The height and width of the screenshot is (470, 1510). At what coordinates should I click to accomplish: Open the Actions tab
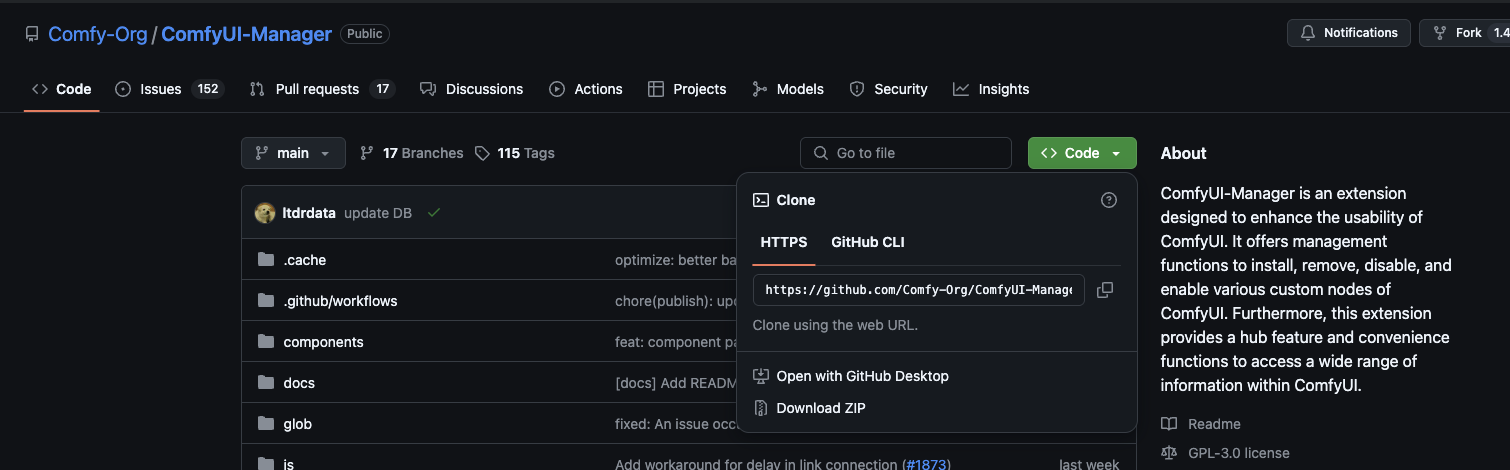click(586, 89)
